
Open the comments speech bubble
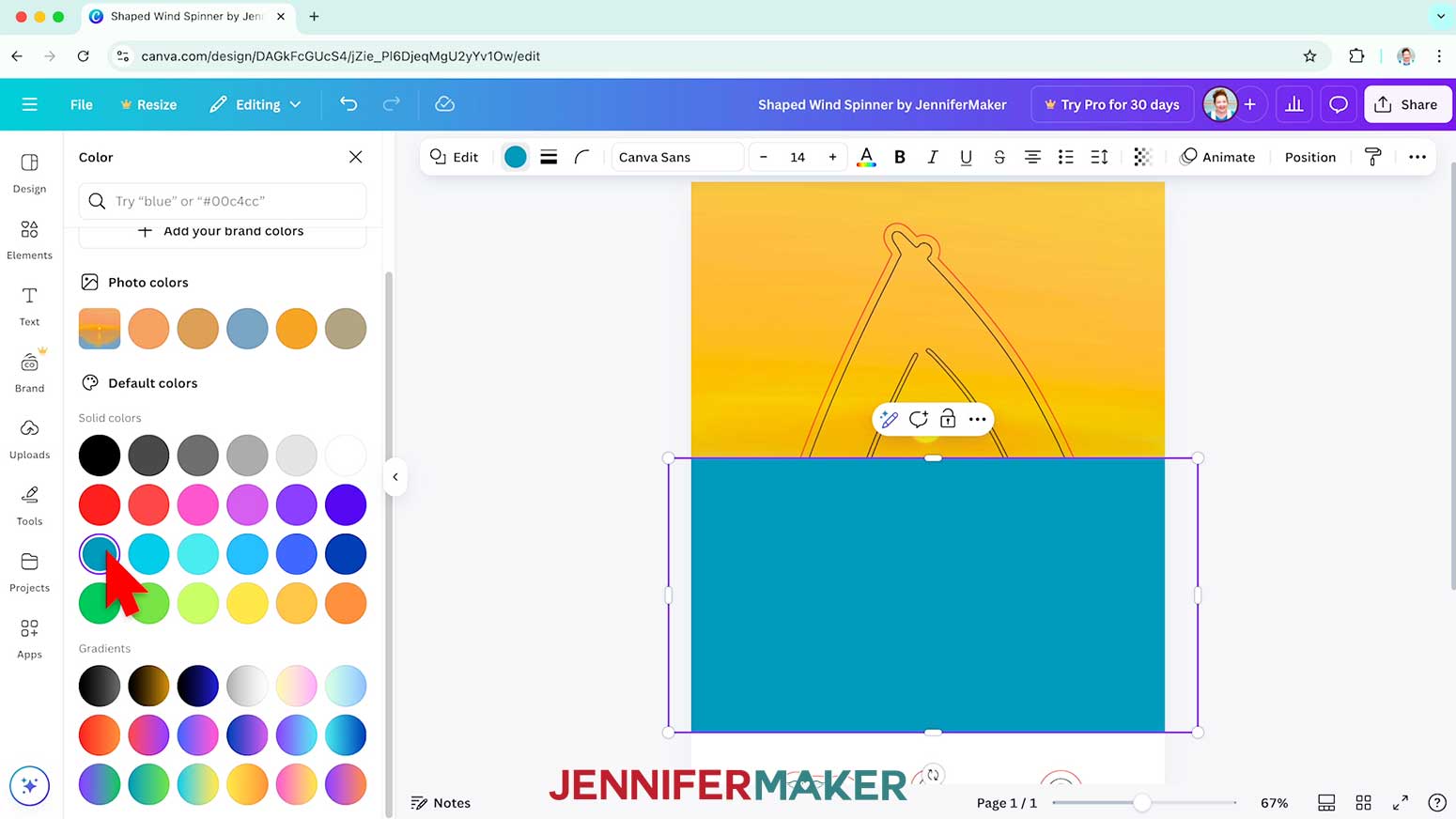[1339, 104]
